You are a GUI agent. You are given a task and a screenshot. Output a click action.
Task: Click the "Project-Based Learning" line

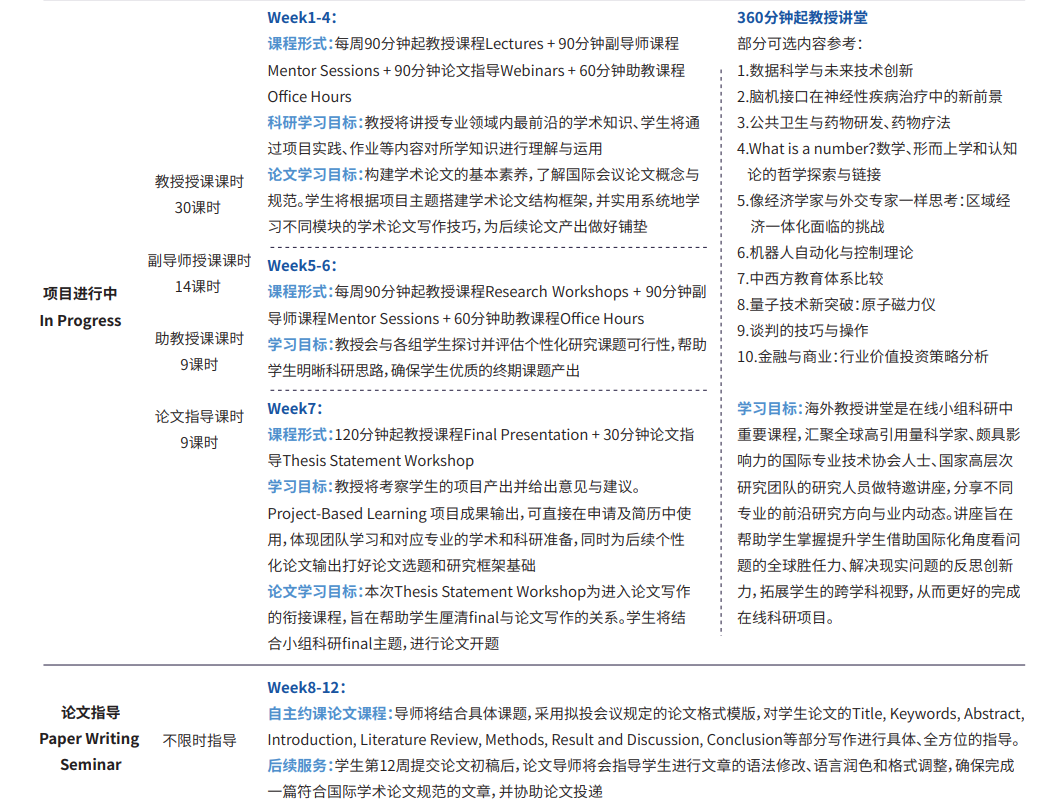[479, 514]
